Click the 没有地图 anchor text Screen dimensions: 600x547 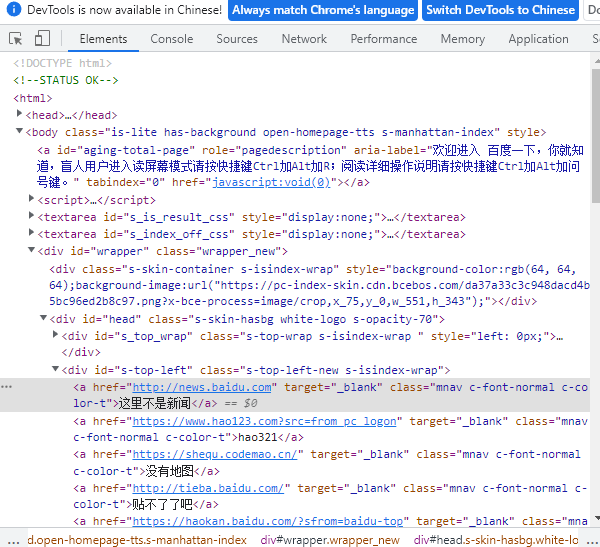pos(170,471)
